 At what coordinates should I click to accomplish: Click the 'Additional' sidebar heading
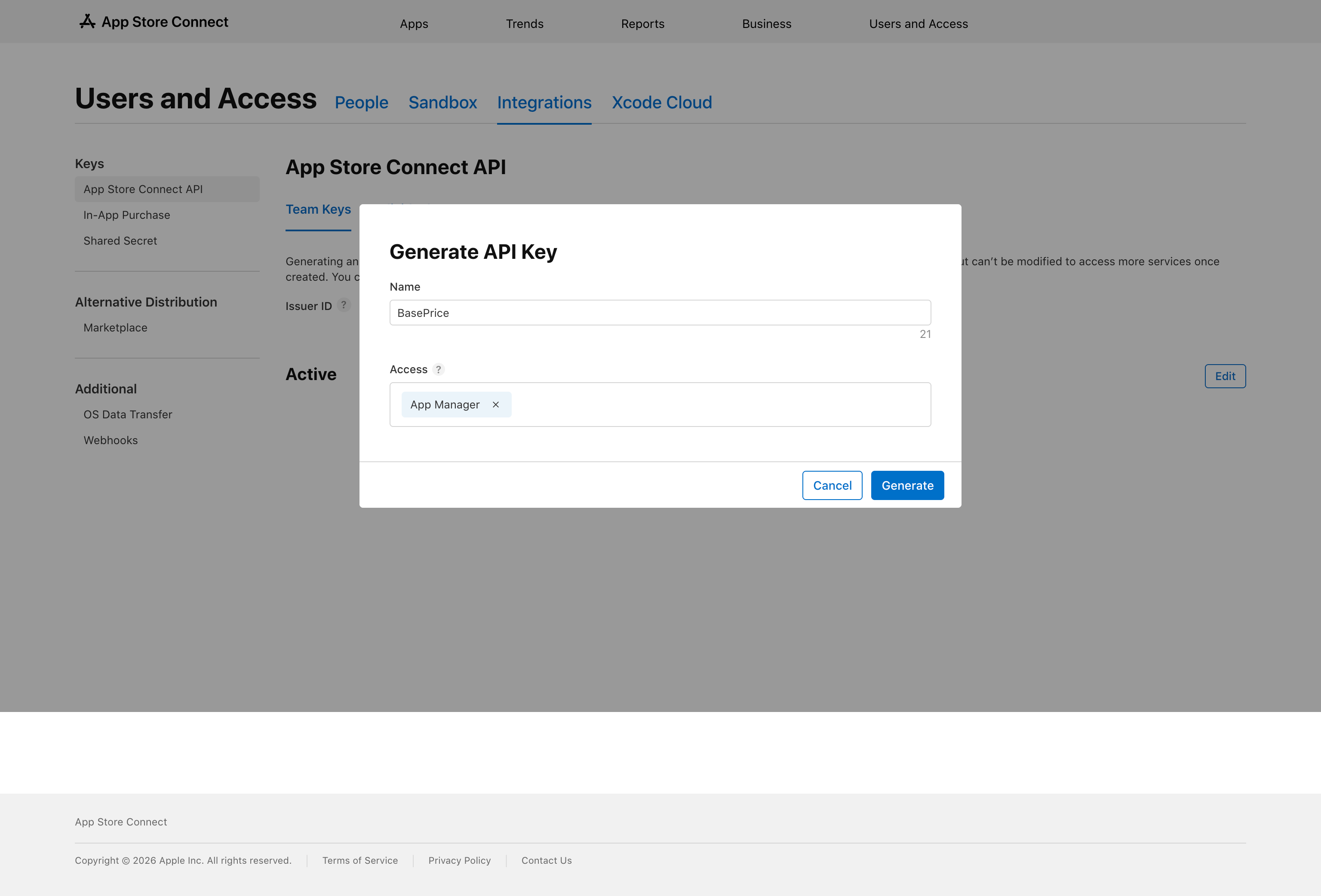[106, 389]
